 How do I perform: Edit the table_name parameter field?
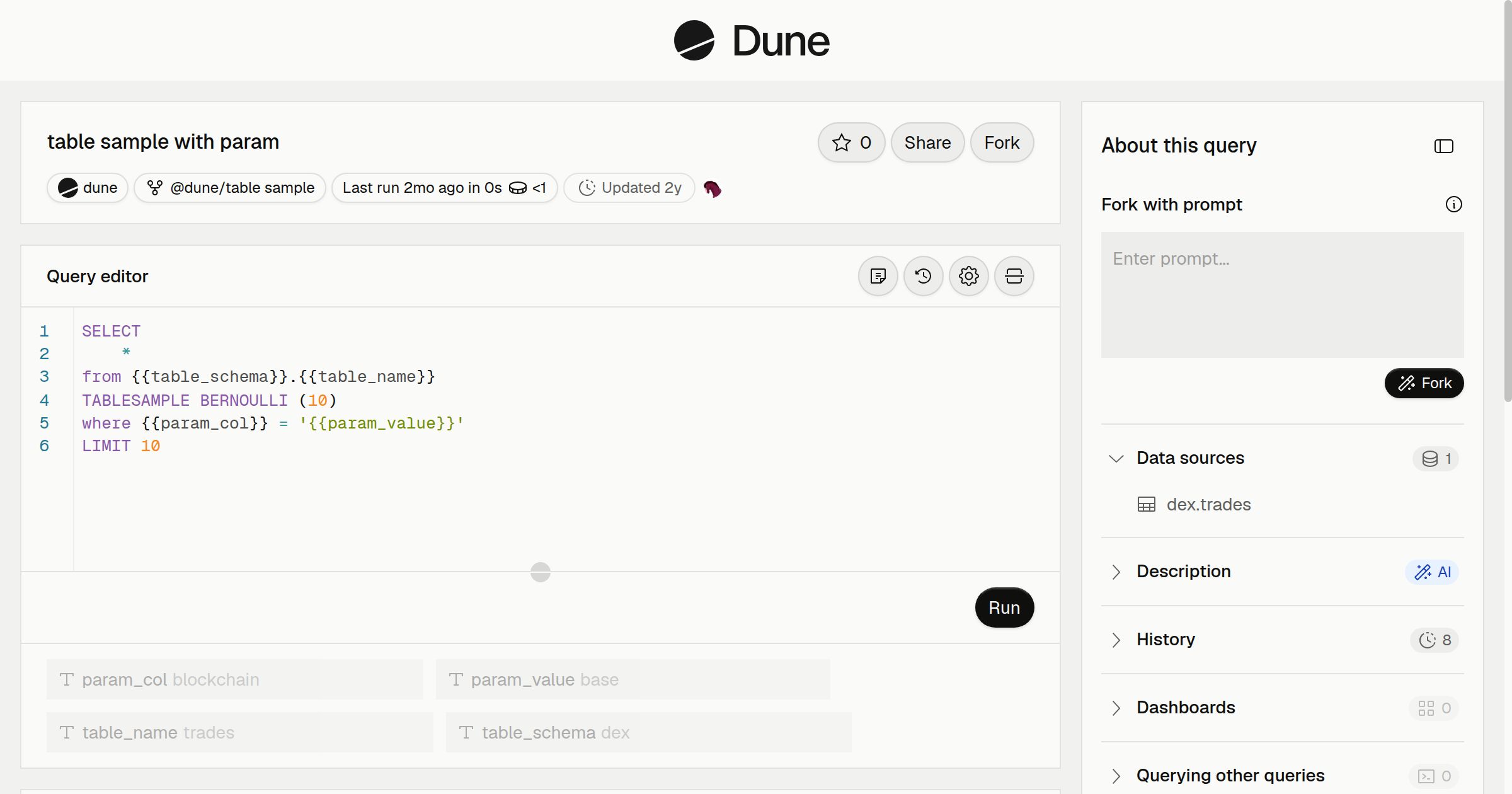(x=240, y=732)
